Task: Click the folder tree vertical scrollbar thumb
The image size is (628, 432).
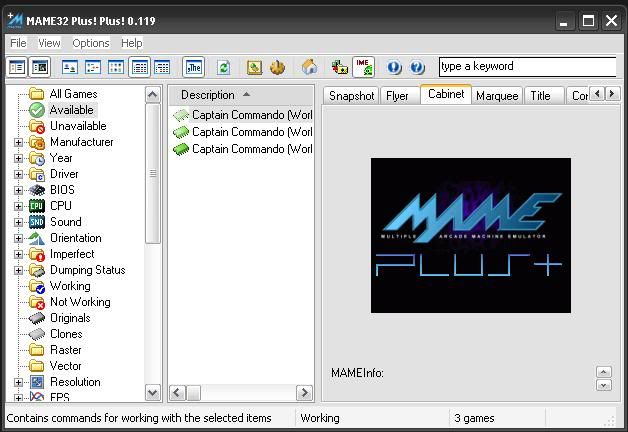Action: (x=152, y=173)
